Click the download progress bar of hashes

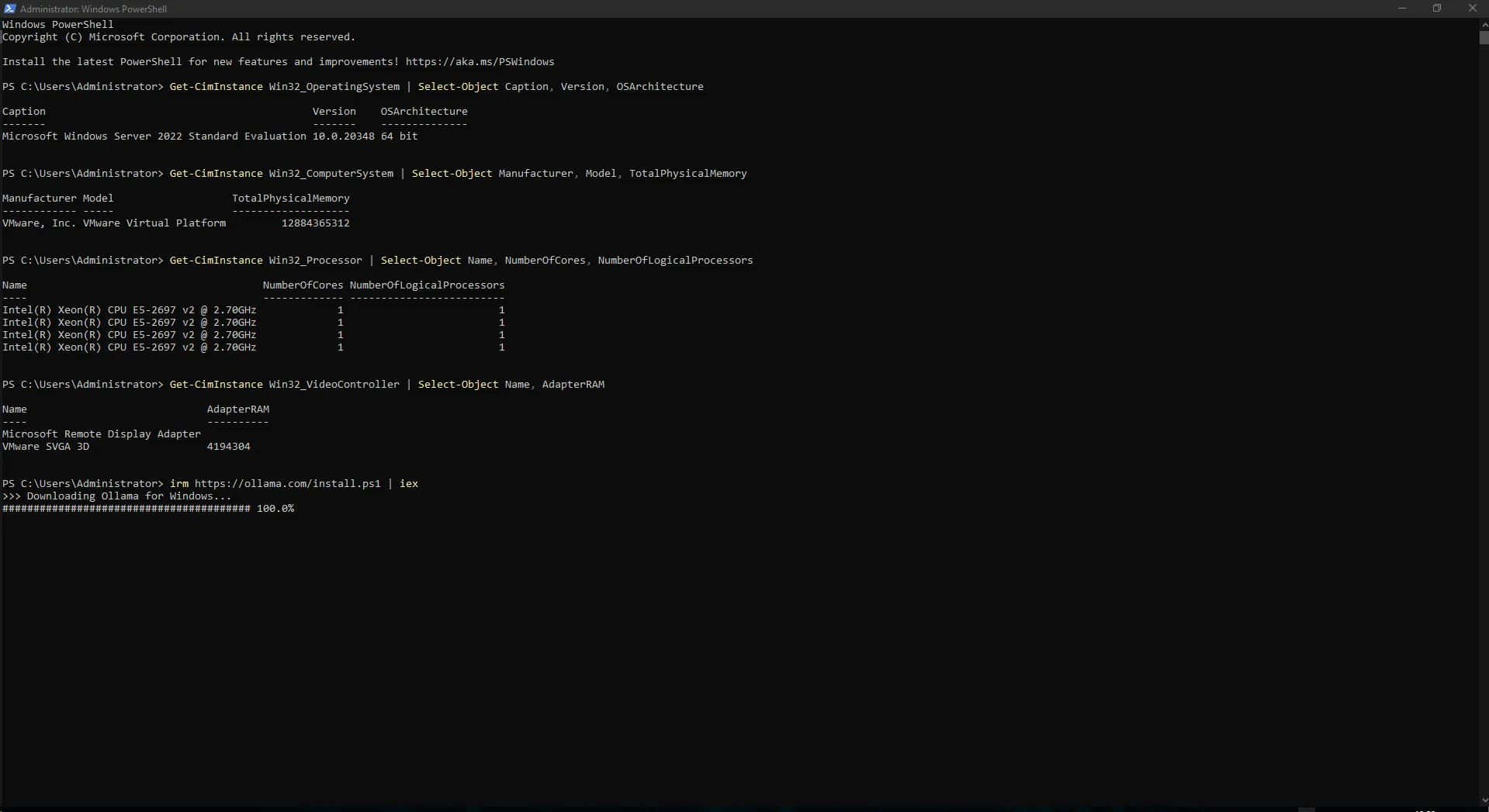[x=126, y=509]
